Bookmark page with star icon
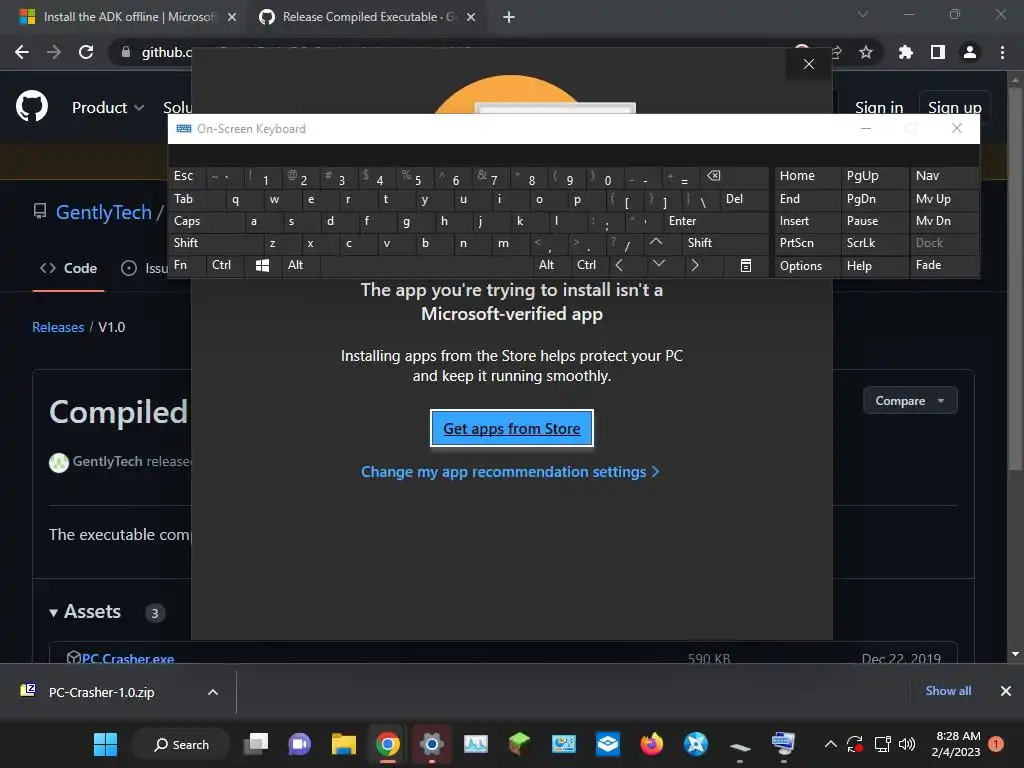Viewport: 1024px width, 768px height. pos(866,52)
